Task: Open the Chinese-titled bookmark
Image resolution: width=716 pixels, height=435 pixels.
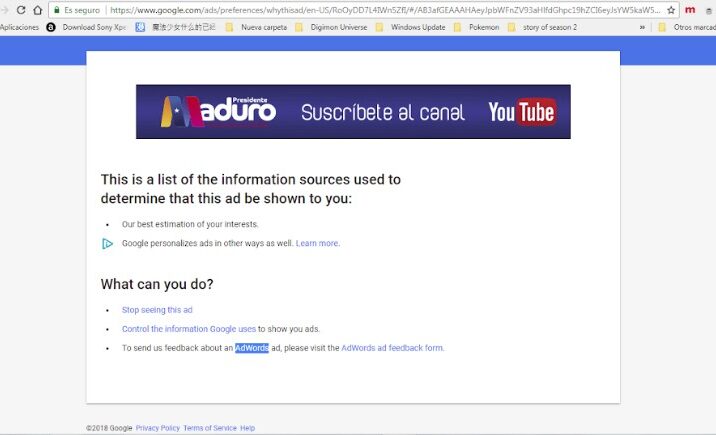Action: click(x=176, y=27)
